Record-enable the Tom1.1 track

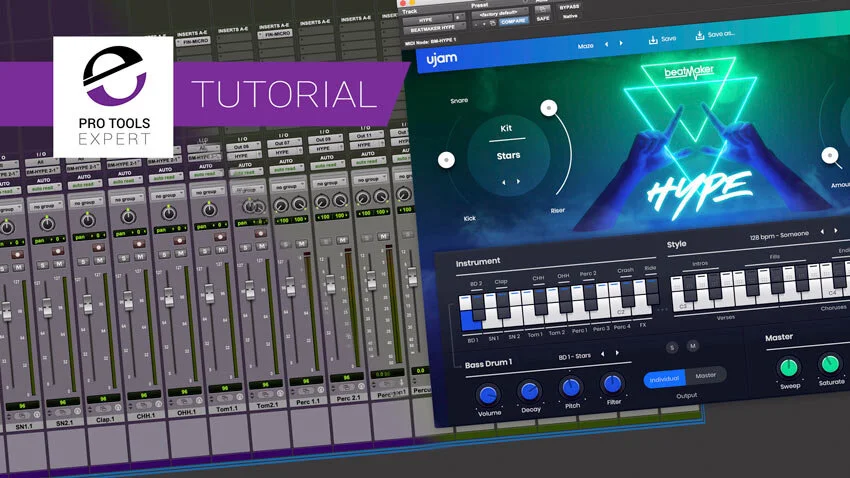[x=220, y=237]
